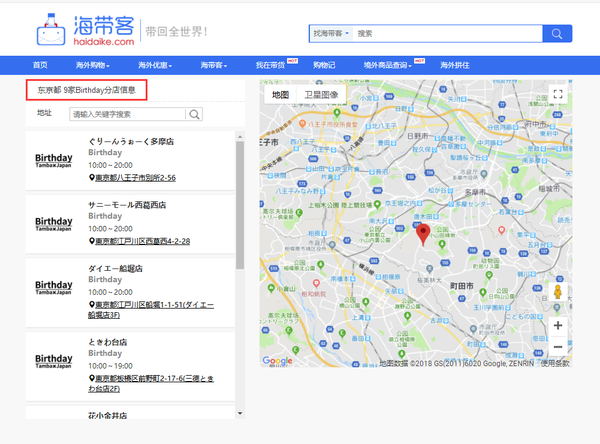Click the 10:00～19:00 hours of ときわ台店

point(111,366)
